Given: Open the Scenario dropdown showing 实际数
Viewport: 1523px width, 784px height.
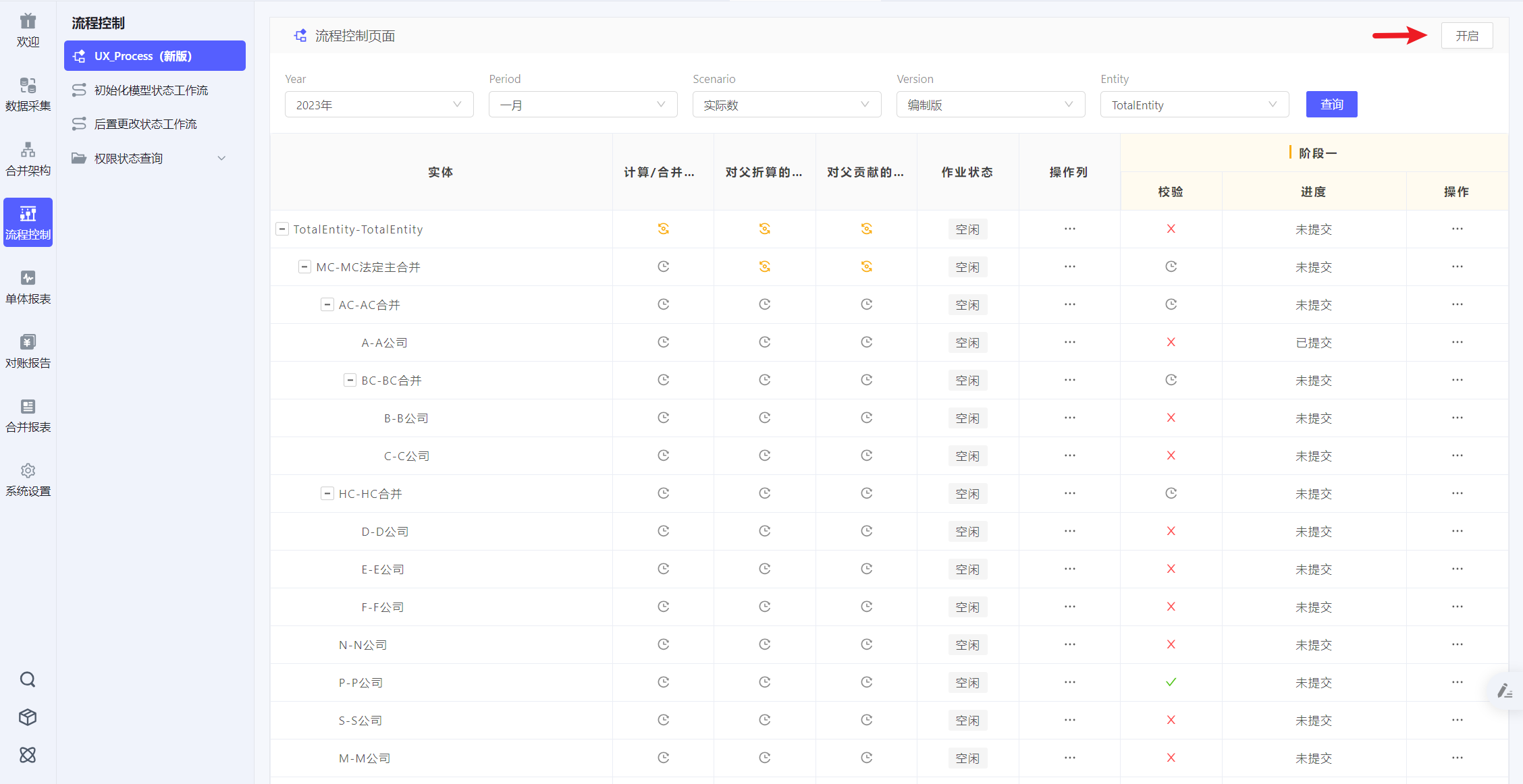Looking at the screenshot, I should coord(786,105).
